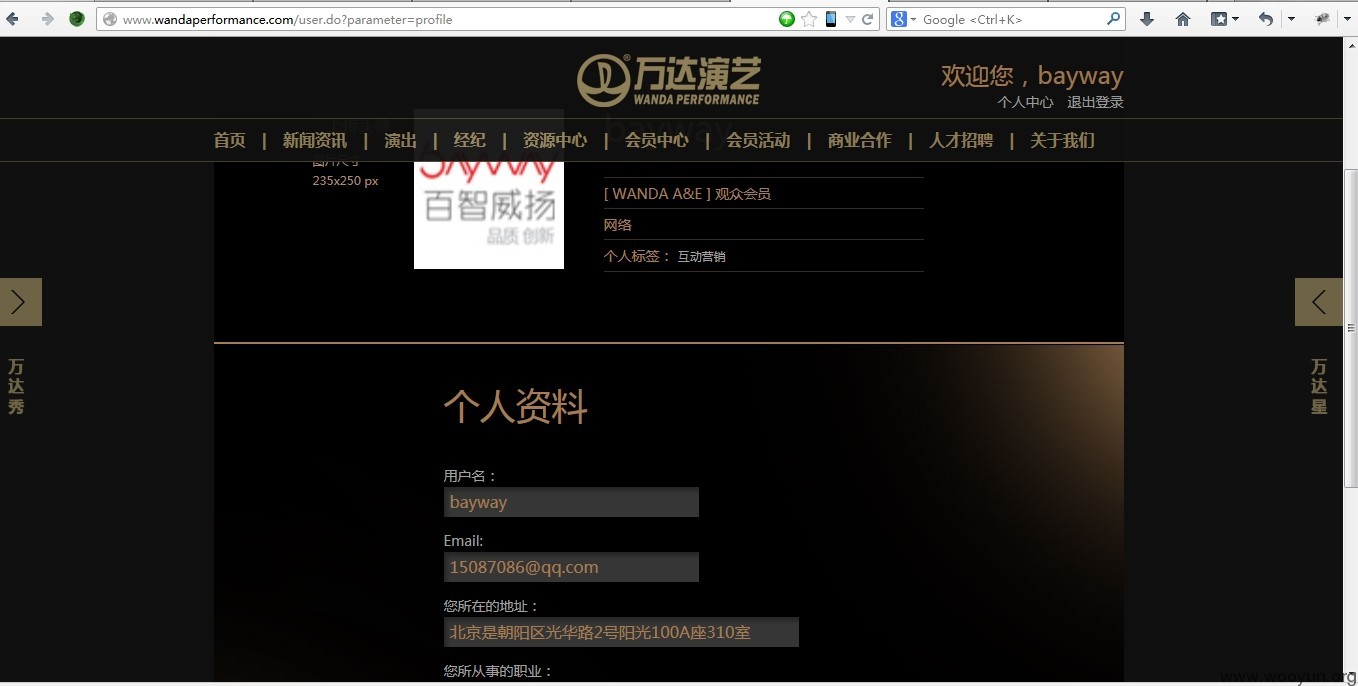
Task: Open the 会员活动 nav item
Action: pos(758,140)
